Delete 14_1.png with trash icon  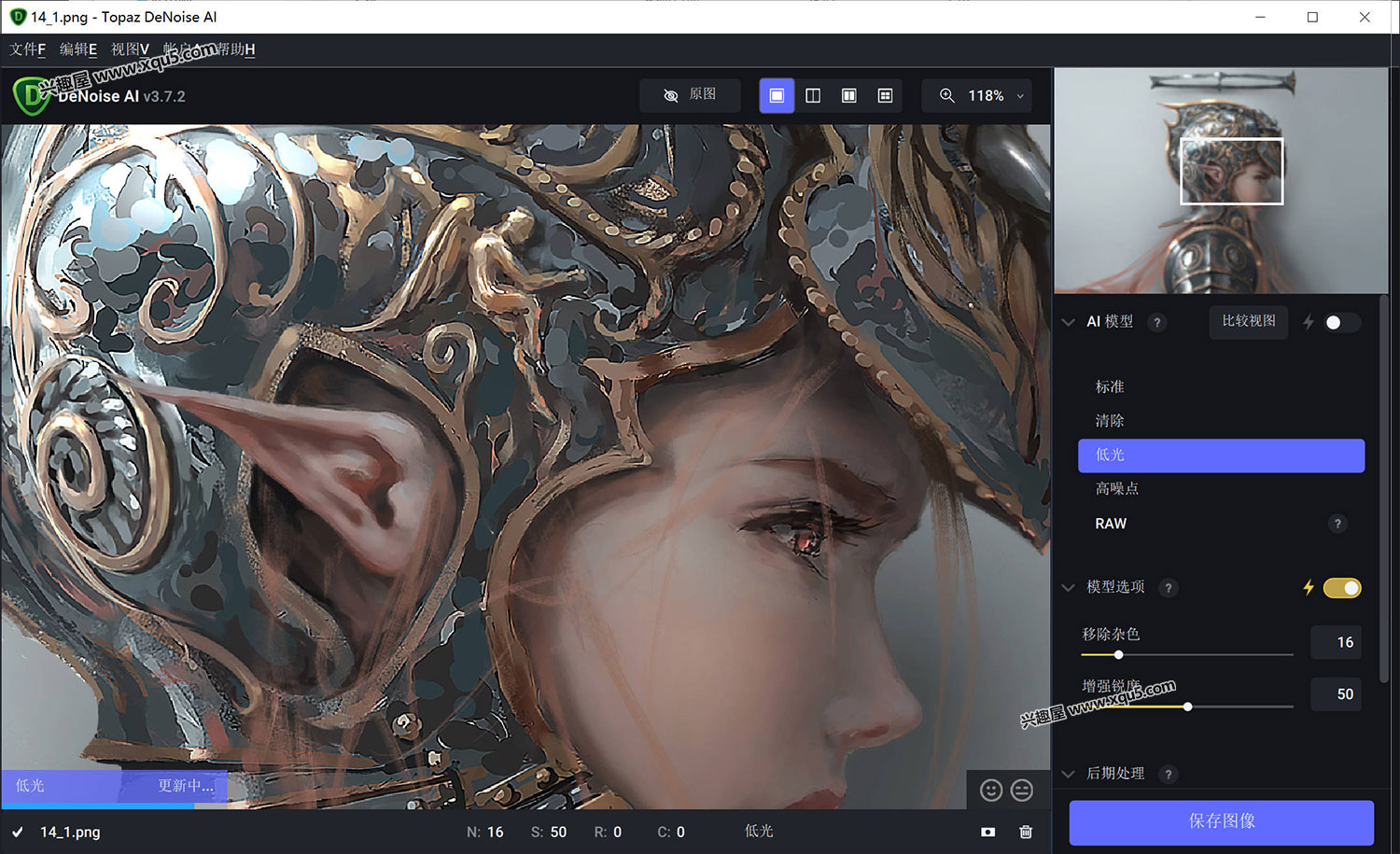[1026, 832]
